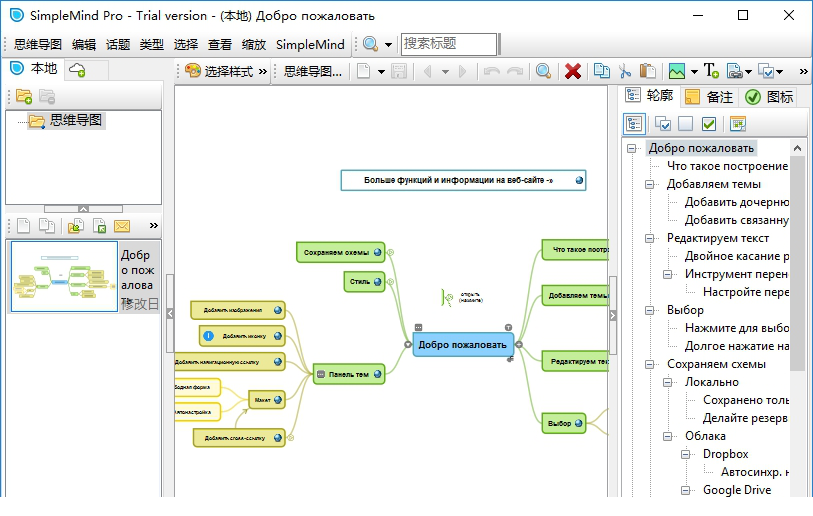Switch to the 图标 icons tab

[769, 96]
